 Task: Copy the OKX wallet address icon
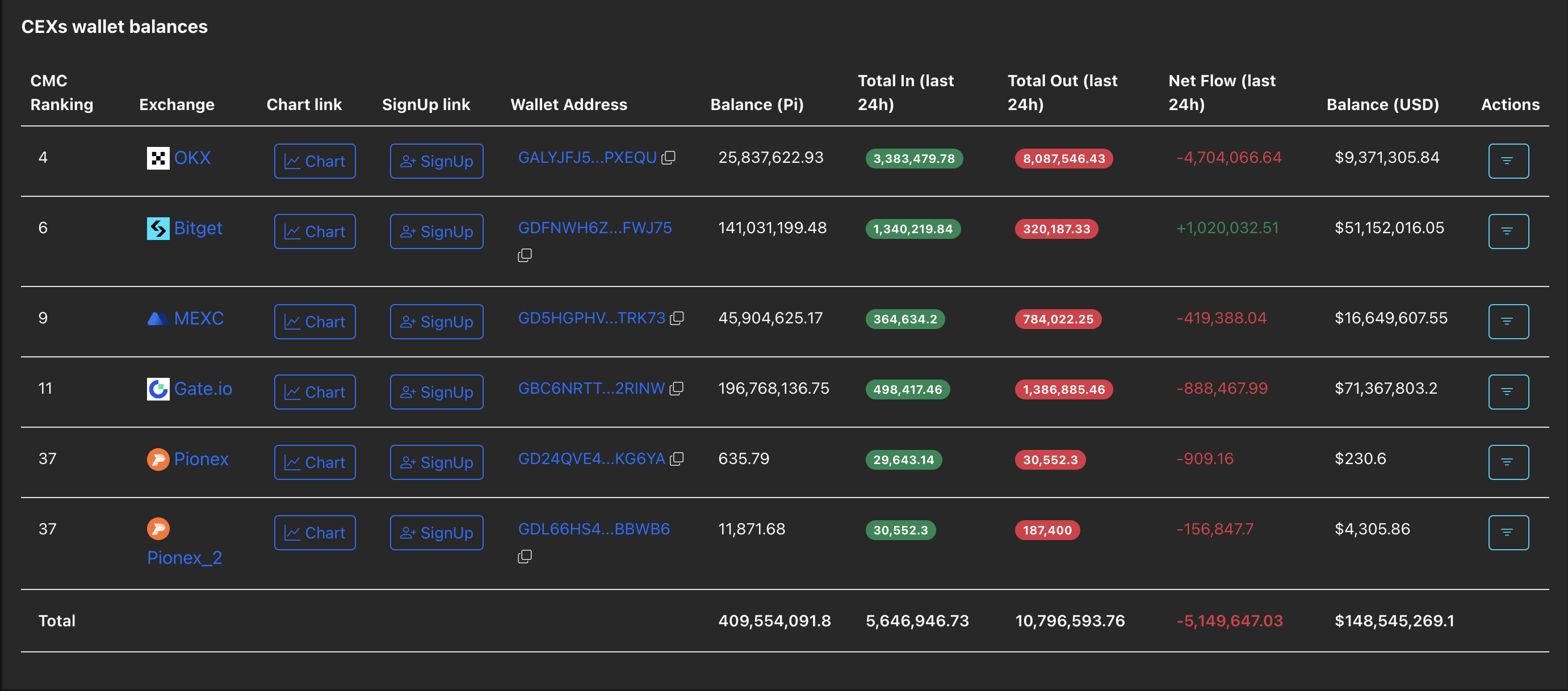(668, 158)
